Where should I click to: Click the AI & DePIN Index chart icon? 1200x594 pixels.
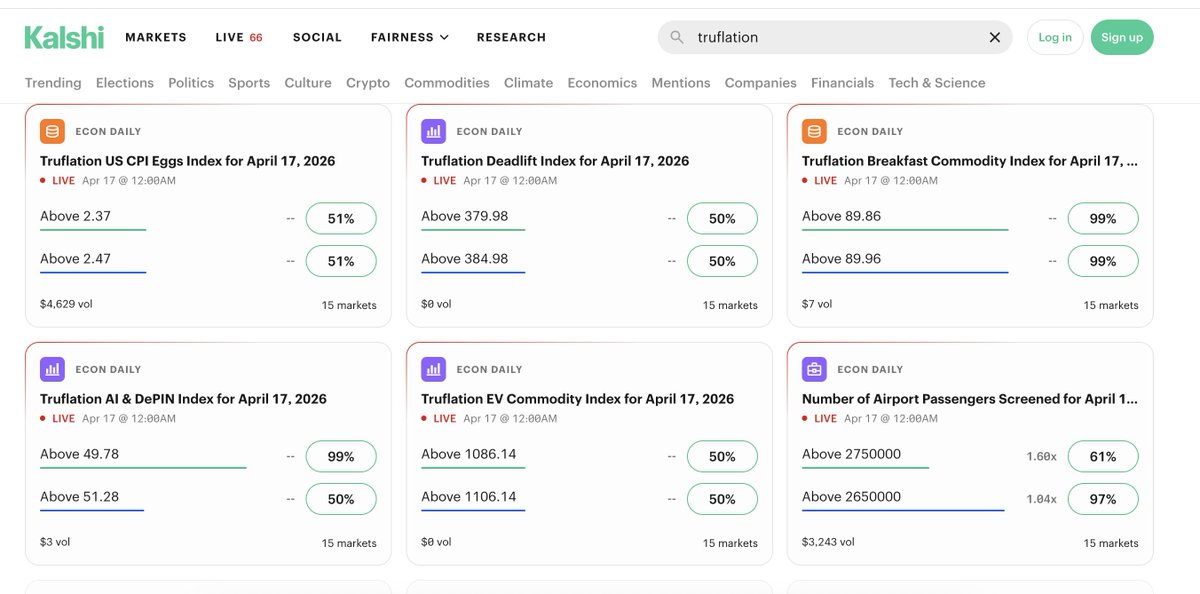[52, 369]
